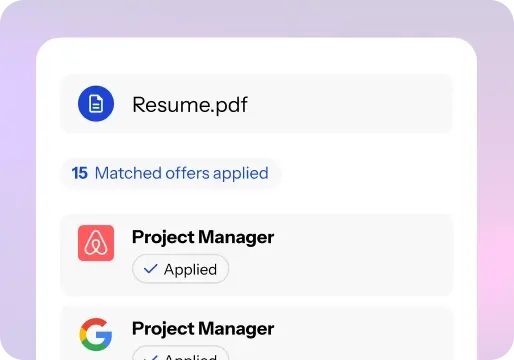514x360 pixels.
Task: Click the checkmark in Airbnb Applied badge
Action: 150,269
